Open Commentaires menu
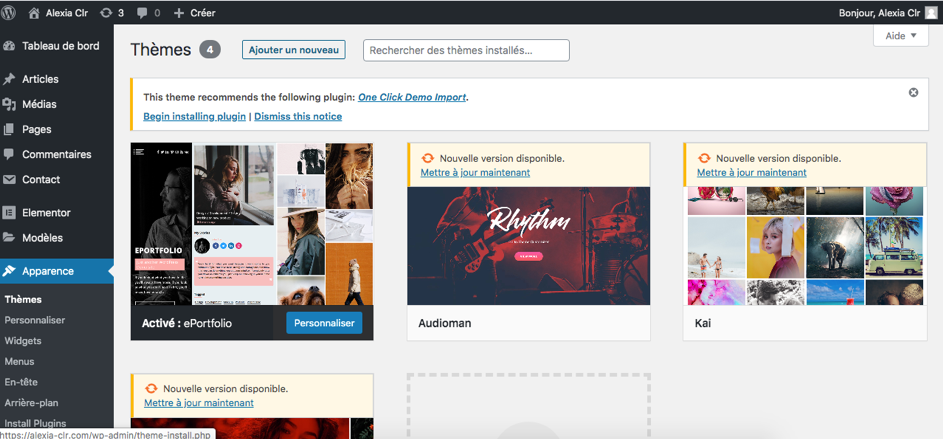This screenshot has height=439, width=943. coord(57,155)
